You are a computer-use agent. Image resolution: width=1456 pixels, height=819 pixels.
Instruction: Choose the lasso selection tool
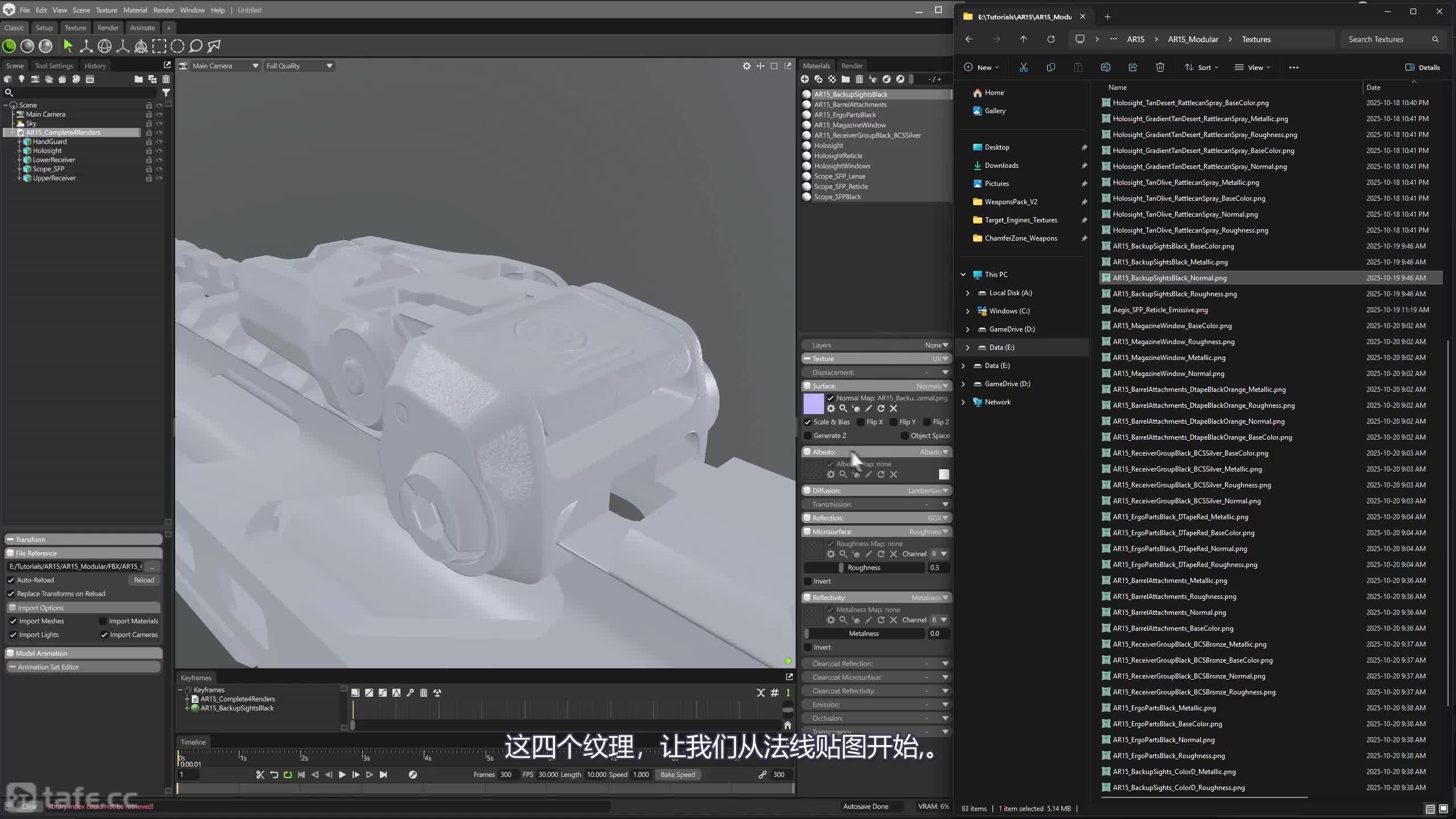point(196,45)
